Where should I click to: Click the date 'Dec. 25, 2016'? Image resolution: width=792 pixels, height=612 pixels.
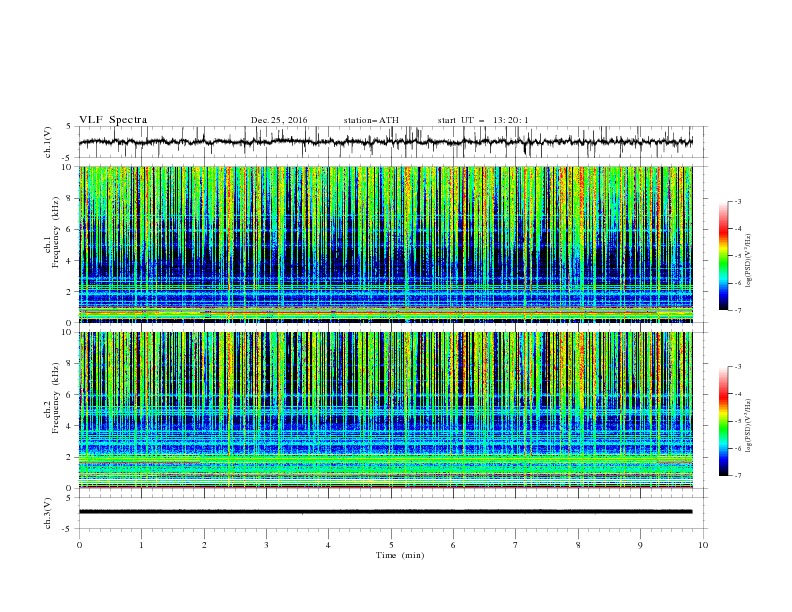(279, 120)
